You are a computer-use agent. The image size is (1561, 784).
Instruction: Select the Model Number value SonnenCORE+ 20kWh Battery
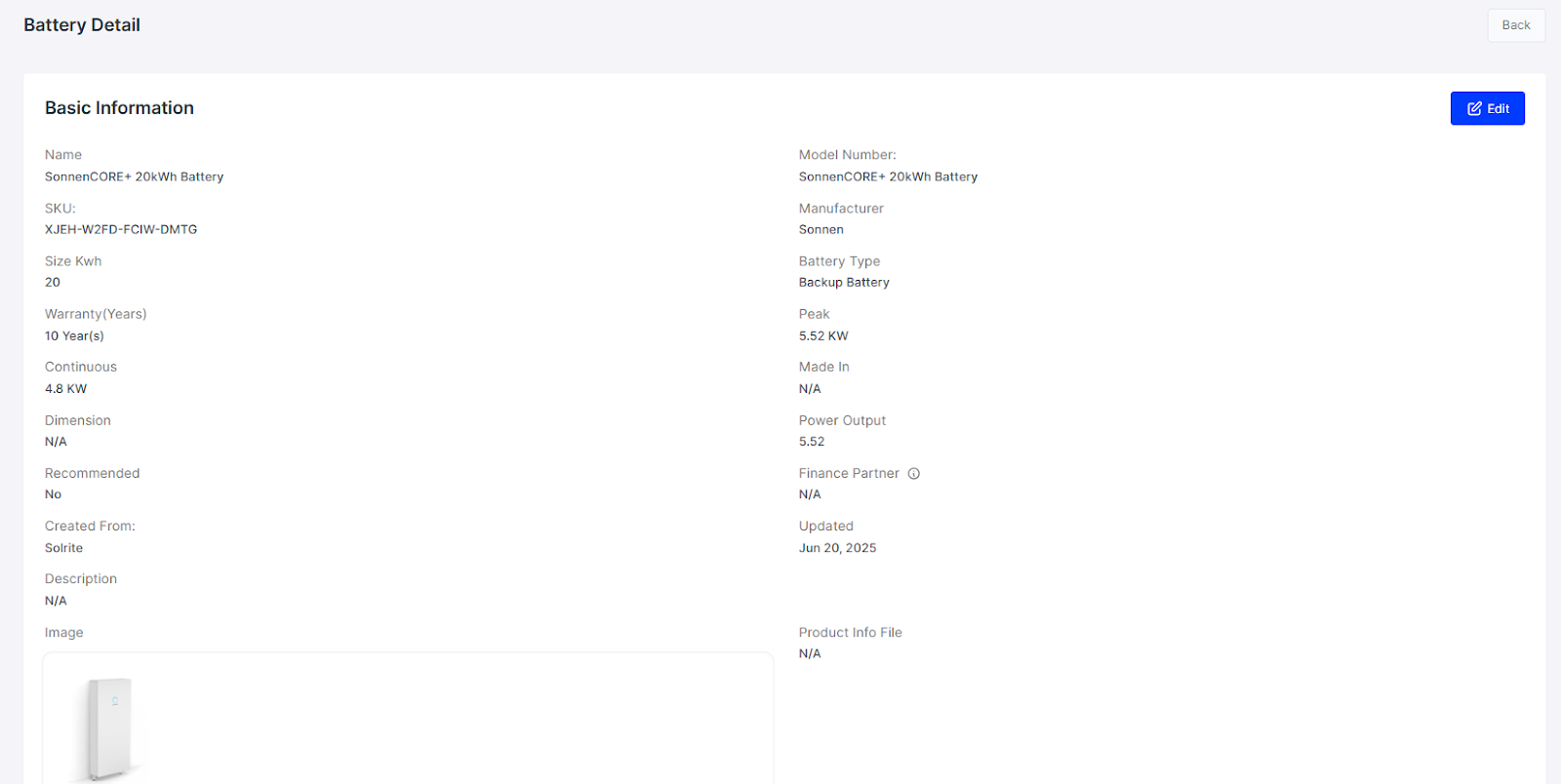coord(888,176)
